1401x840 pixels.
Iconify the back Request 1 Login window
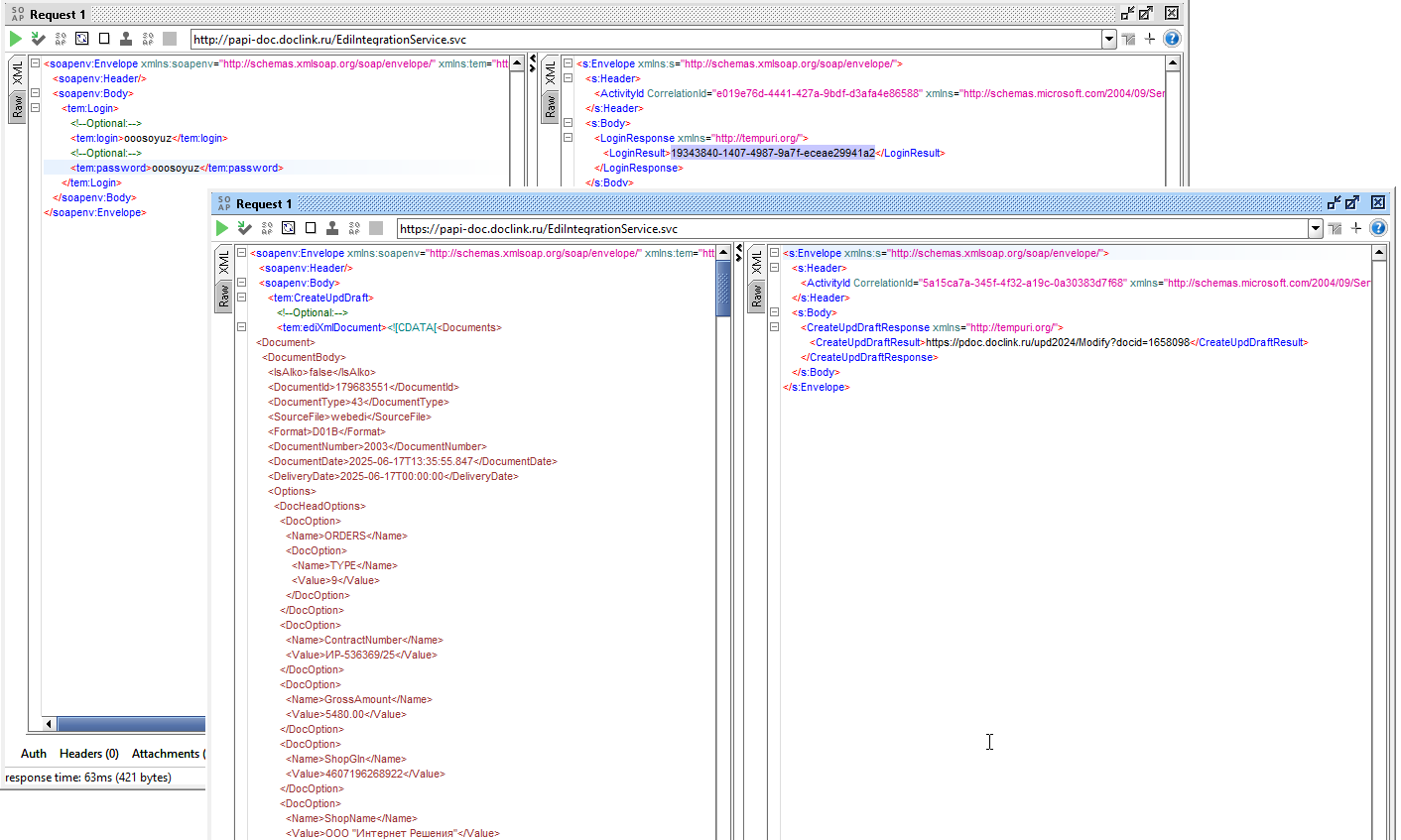(x=1128, y=13)
